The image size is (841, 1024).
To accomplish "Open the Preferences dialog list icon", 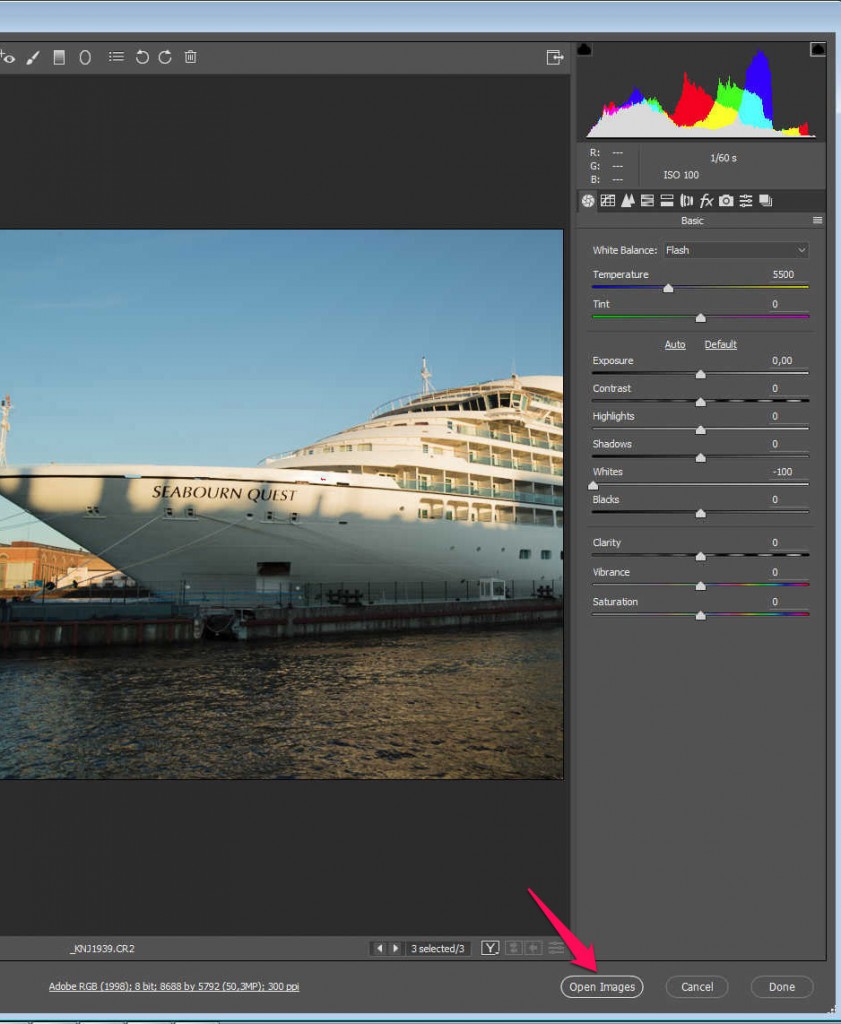I will 116,57.
